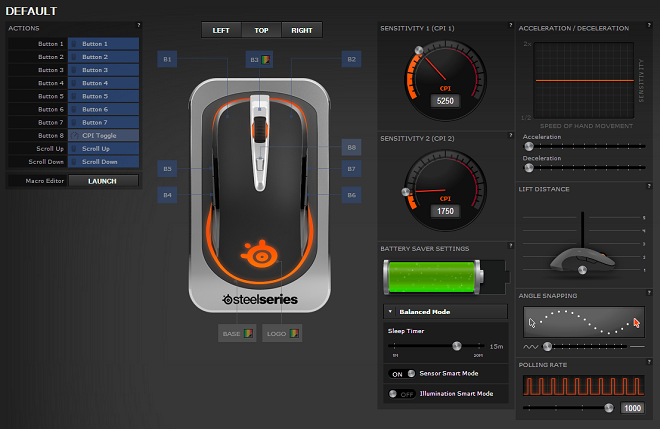Open the Scroll Down action dropdown
The image size is (660, 429).
coord(104,162)
